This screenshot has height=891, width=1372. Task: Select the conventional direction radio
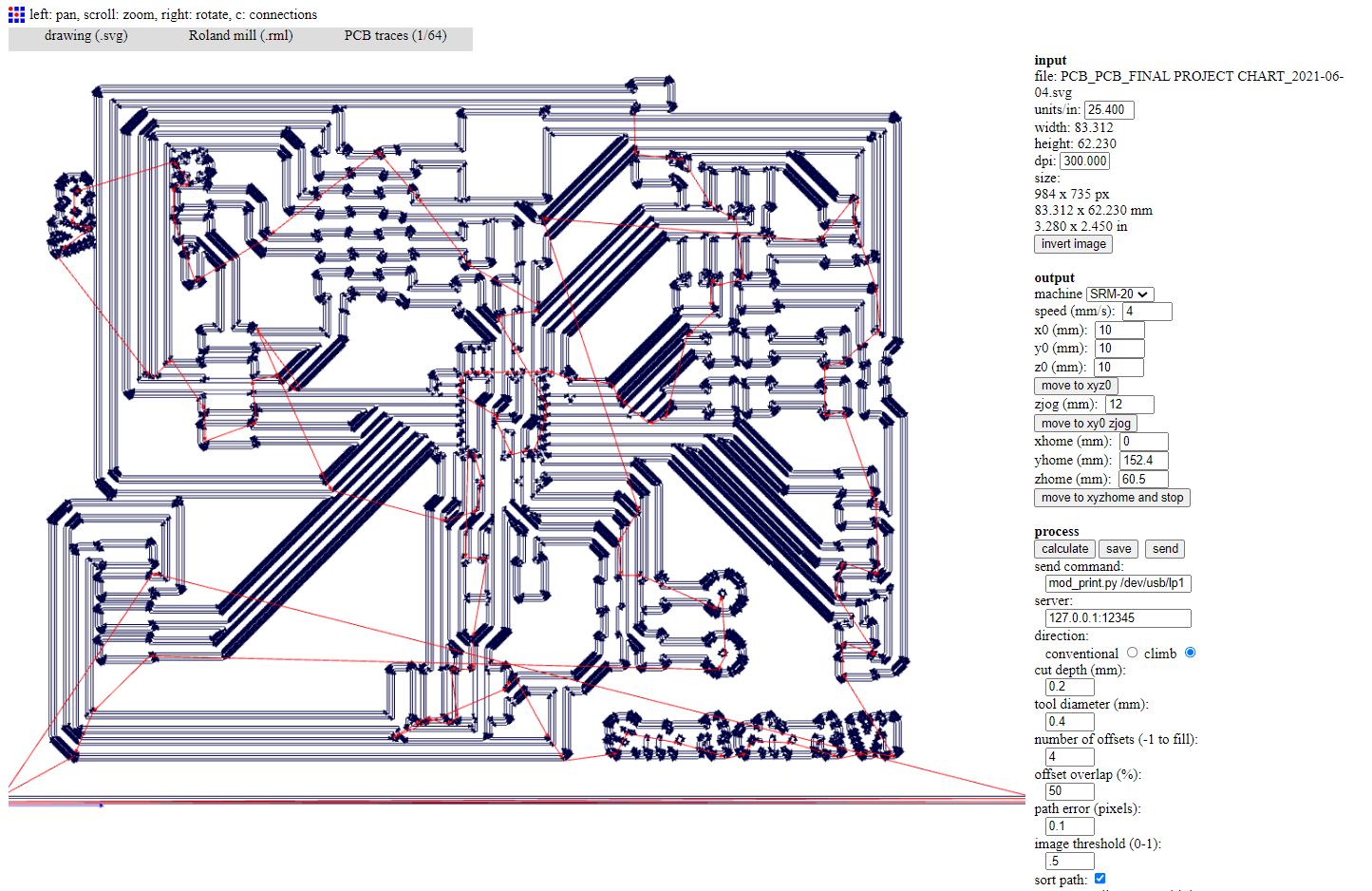(1132, 653)
